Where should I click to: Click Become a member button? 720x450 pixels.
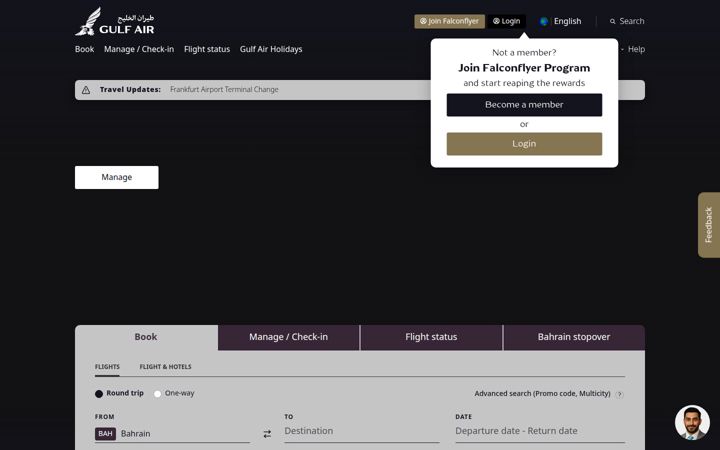pyautogui.click(x=524, y=105)
